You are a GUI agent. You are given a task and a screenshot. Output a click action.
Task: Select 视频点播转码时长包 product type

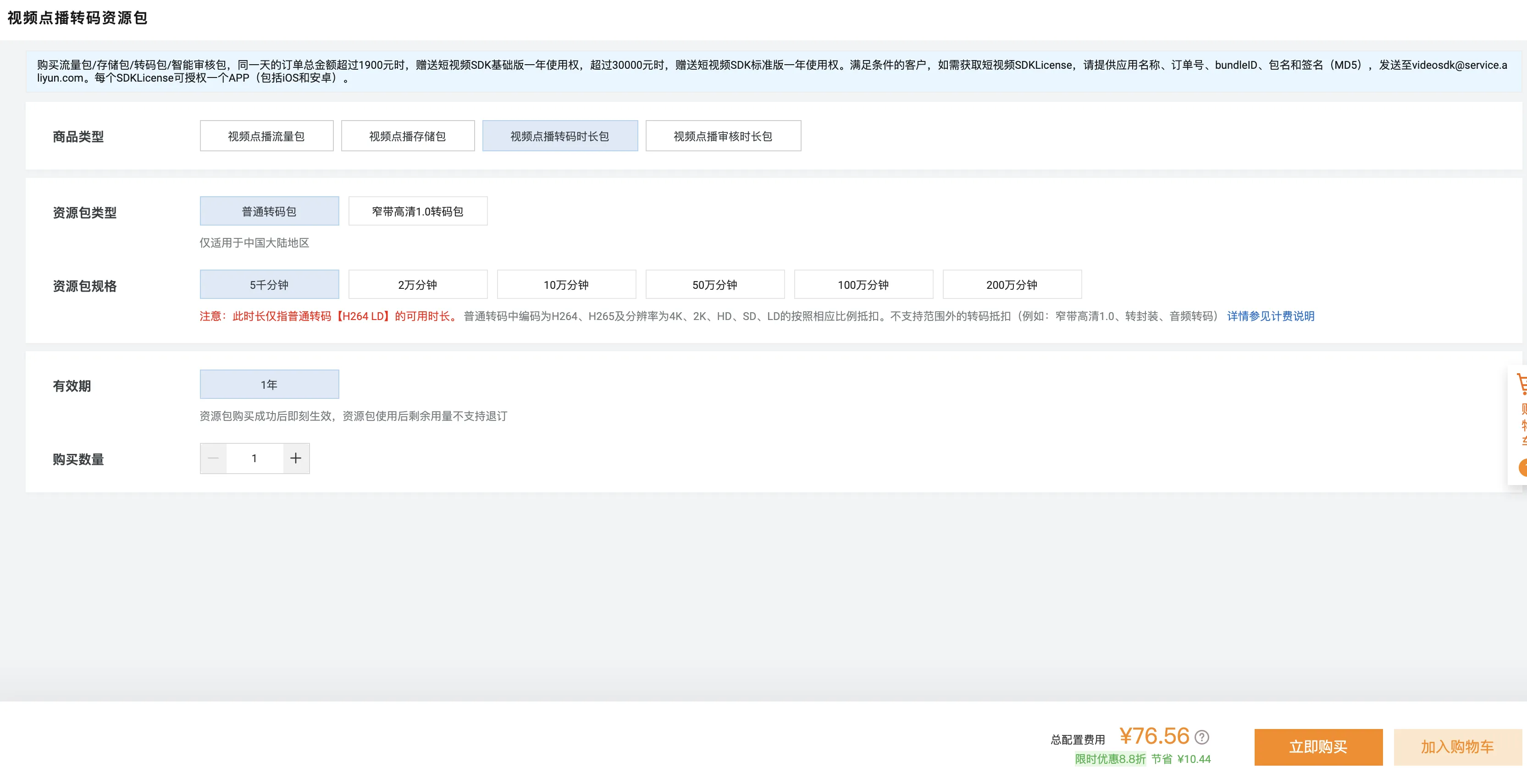[559, 136]
